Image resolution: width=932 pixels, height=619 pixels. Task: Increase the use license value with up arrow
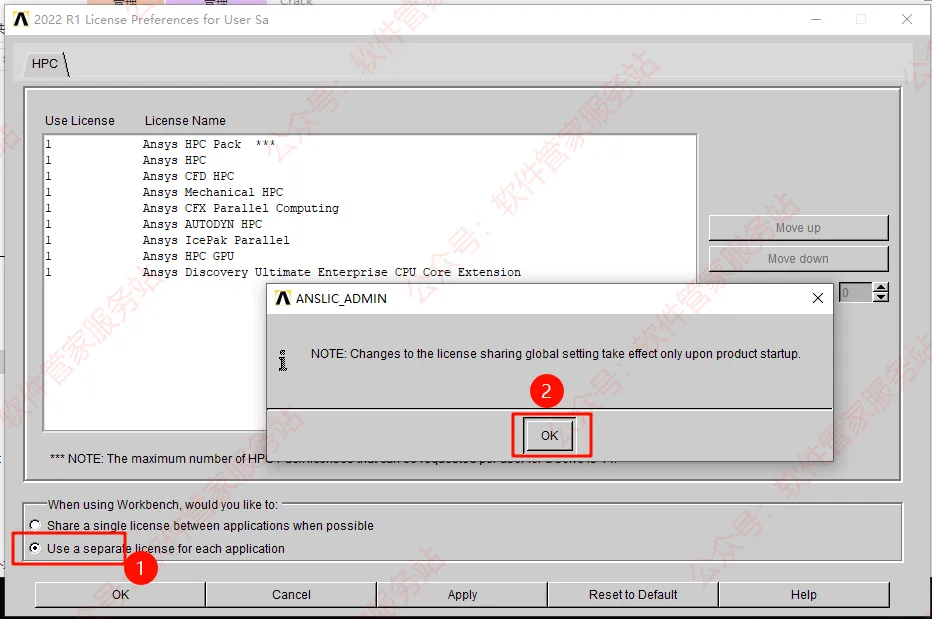tap(881, 287)
